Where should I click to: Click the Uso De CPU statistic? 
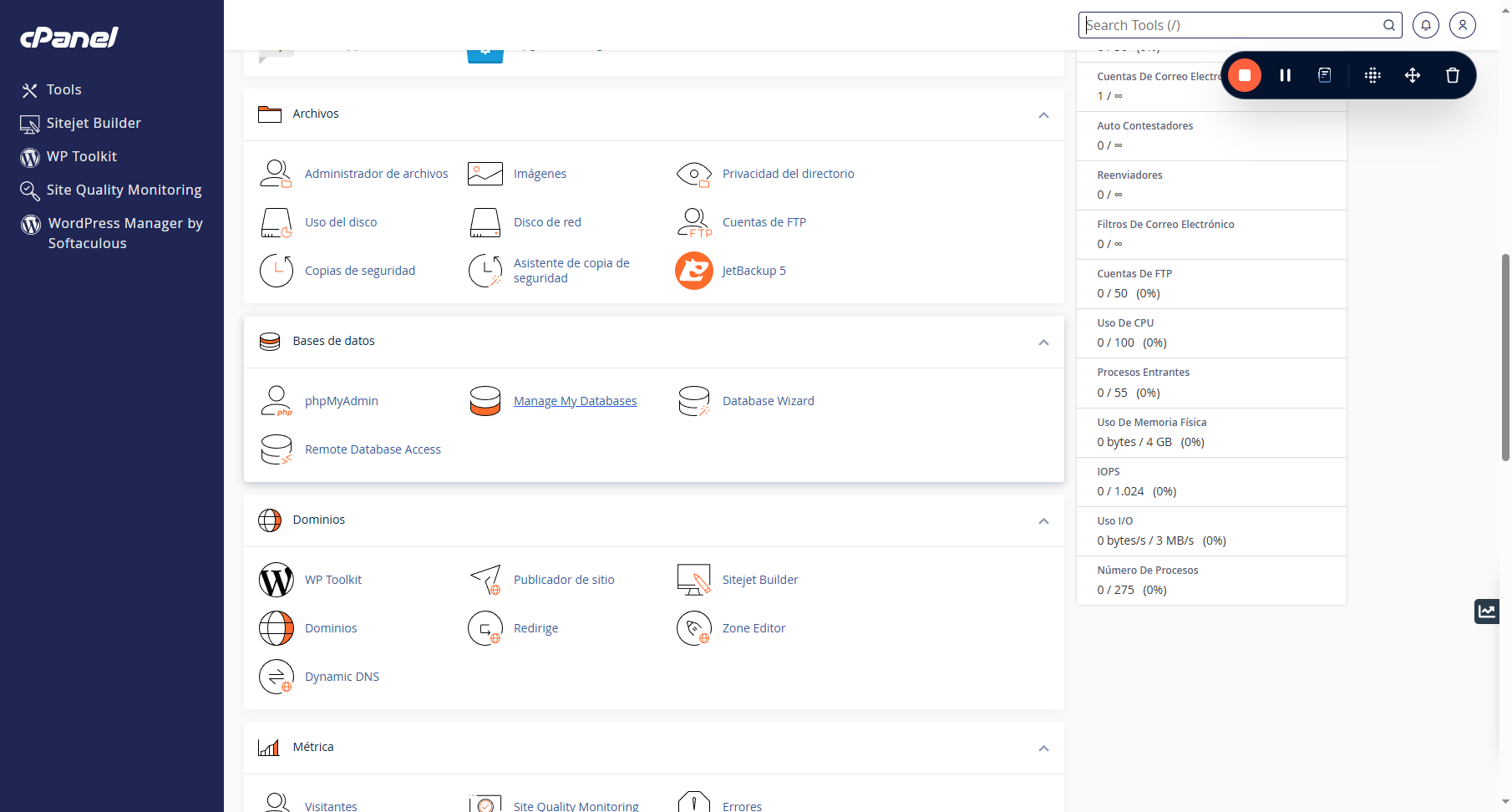pos(1211,333)
